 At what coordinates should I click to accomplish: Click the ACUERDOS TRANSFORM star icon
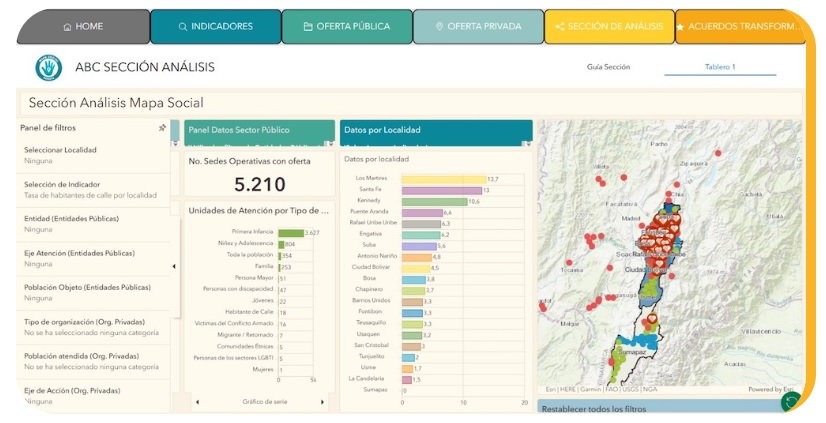point(680,27)
